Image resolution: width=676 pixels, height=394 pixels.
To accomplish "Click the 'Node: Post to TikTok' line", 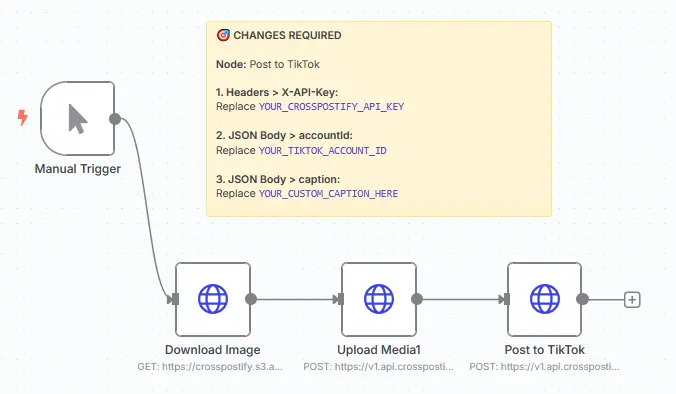I will click(268, 64).
